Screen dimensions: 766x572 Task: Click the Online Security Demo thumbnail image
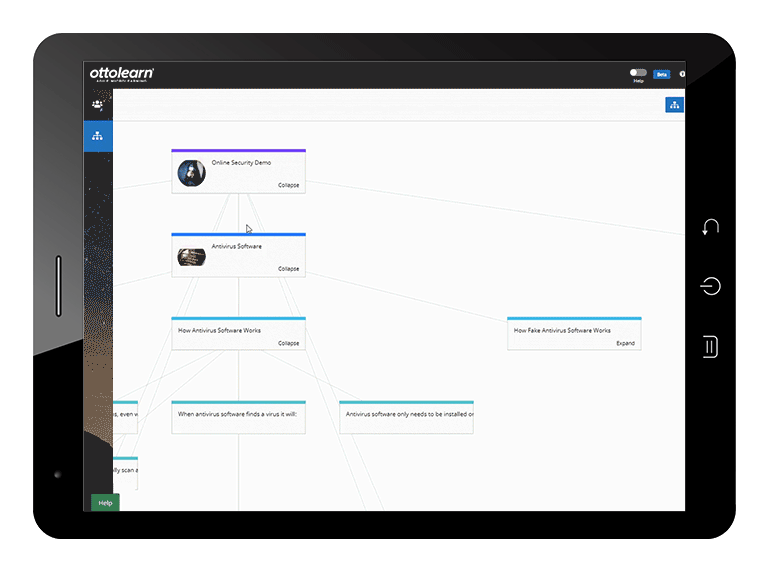click(191, 173)
